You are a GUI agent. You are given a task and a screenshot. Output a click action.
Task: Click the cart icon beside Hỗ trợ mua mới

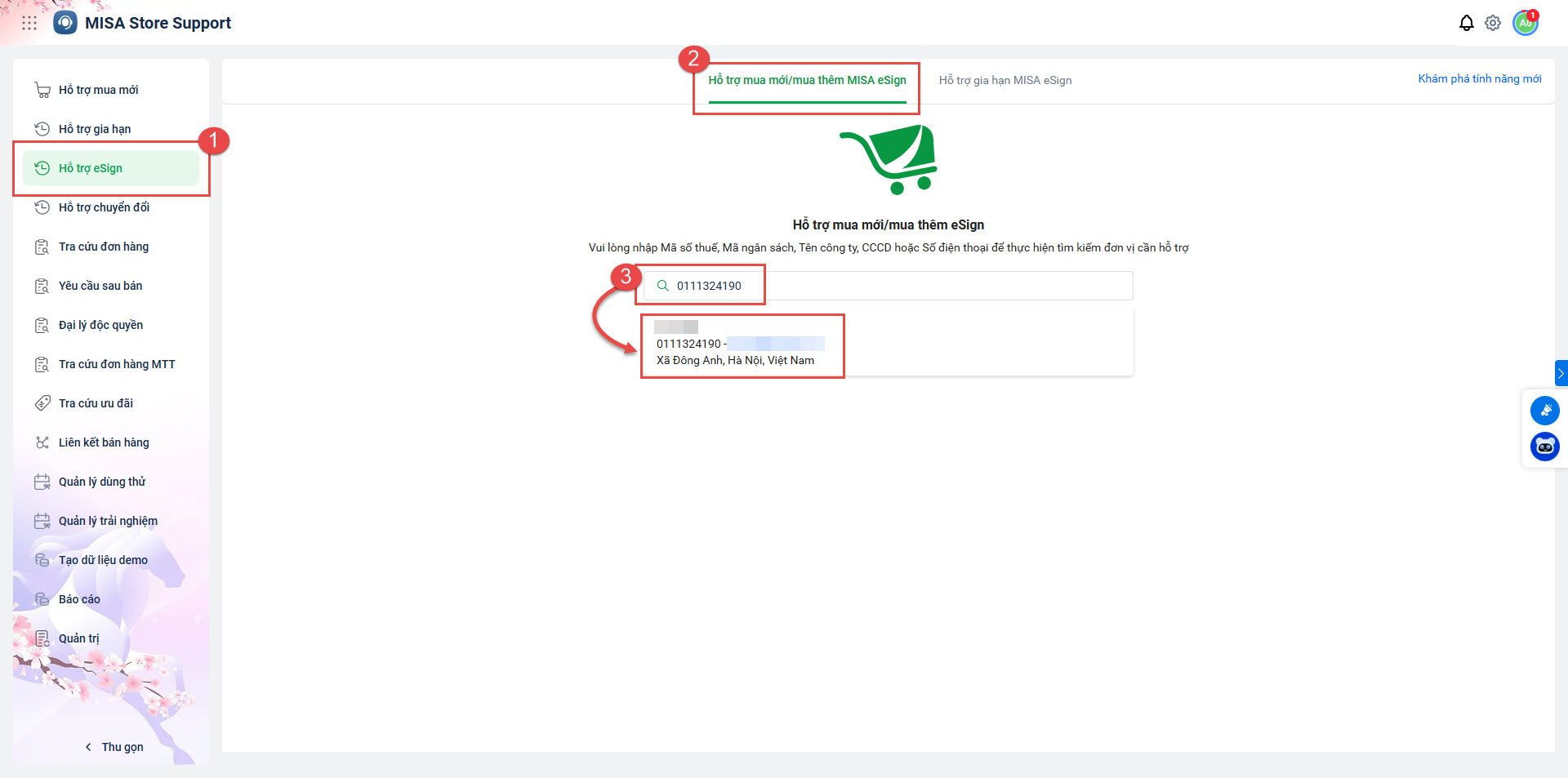(x=42, y=90)
